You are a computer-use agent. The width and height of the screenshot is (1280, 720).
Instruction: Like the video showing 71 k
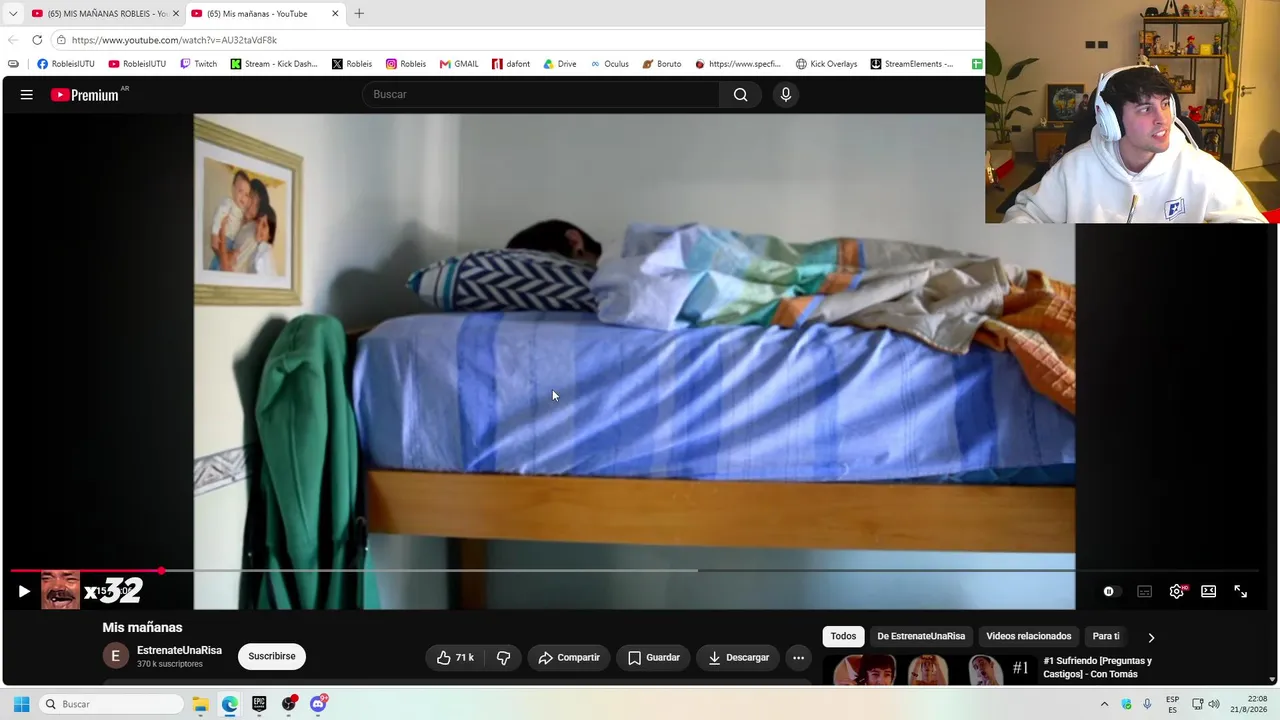[455, 657]
